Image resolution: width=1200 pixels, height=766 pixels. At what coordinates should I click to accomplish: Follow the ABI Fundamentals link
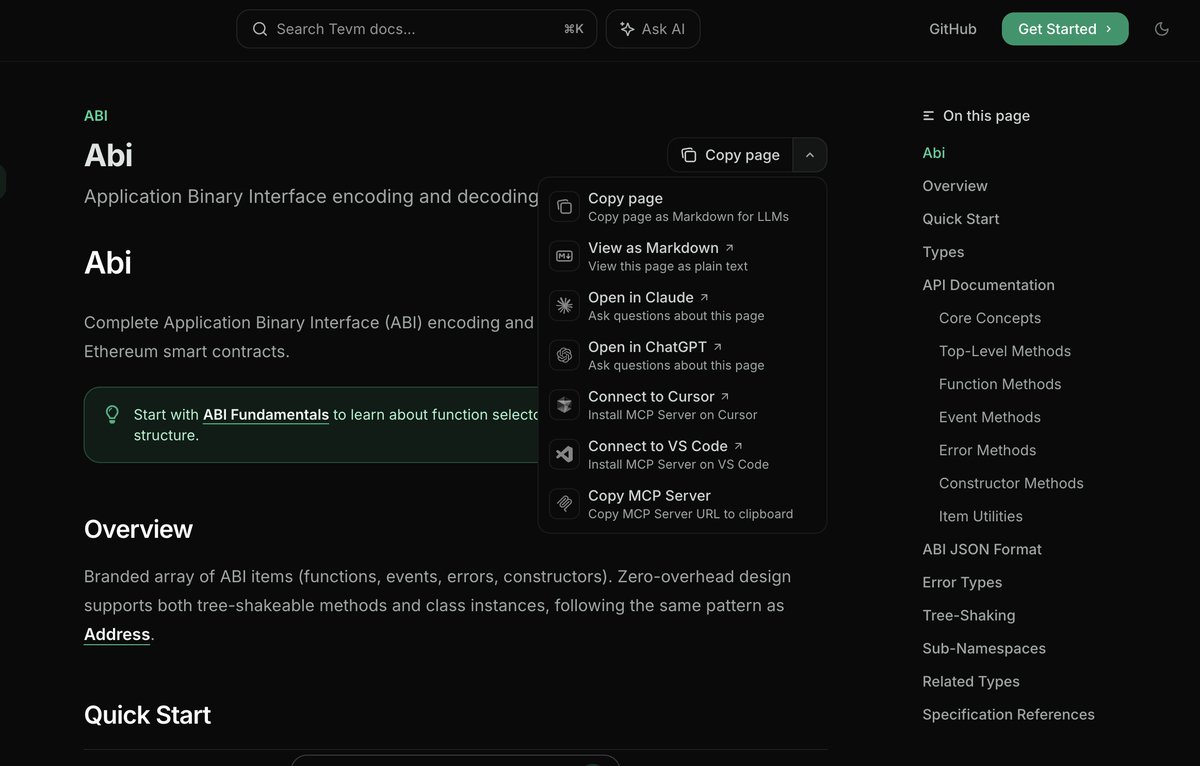(x=266, y=414)
